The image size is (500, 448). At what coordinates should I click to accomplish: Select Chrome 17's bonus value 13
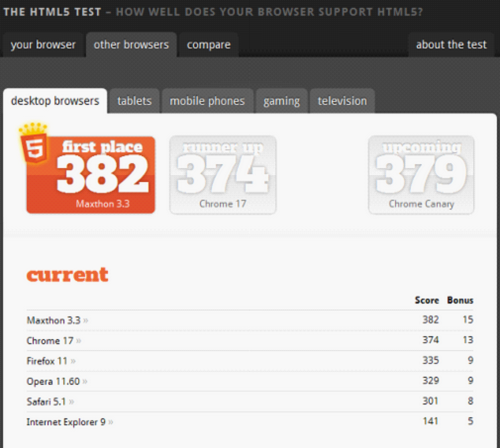(x=468, y=340)
